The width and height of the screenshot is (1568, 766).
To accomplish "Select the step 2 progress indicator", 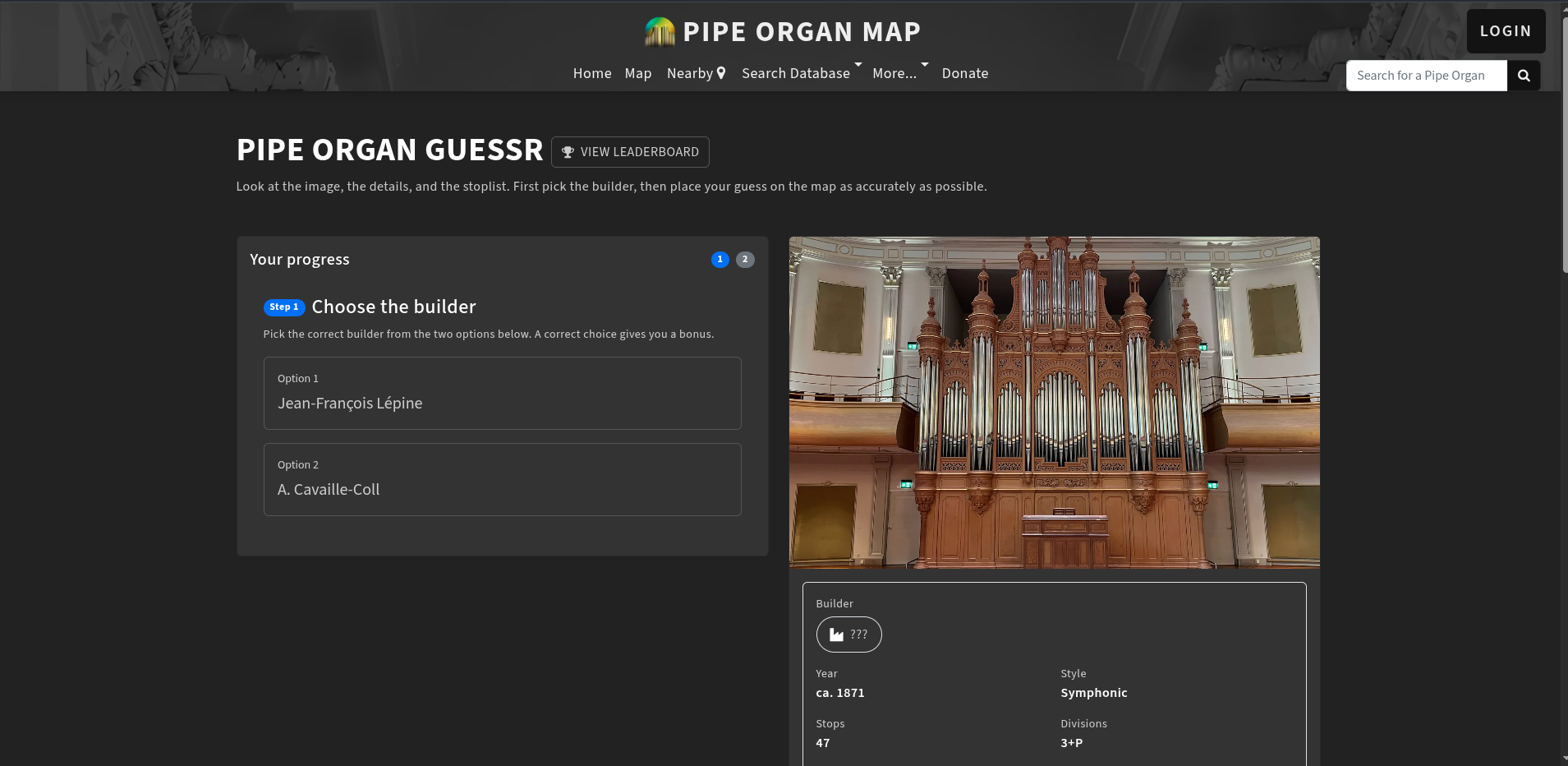I will [745, 260].
